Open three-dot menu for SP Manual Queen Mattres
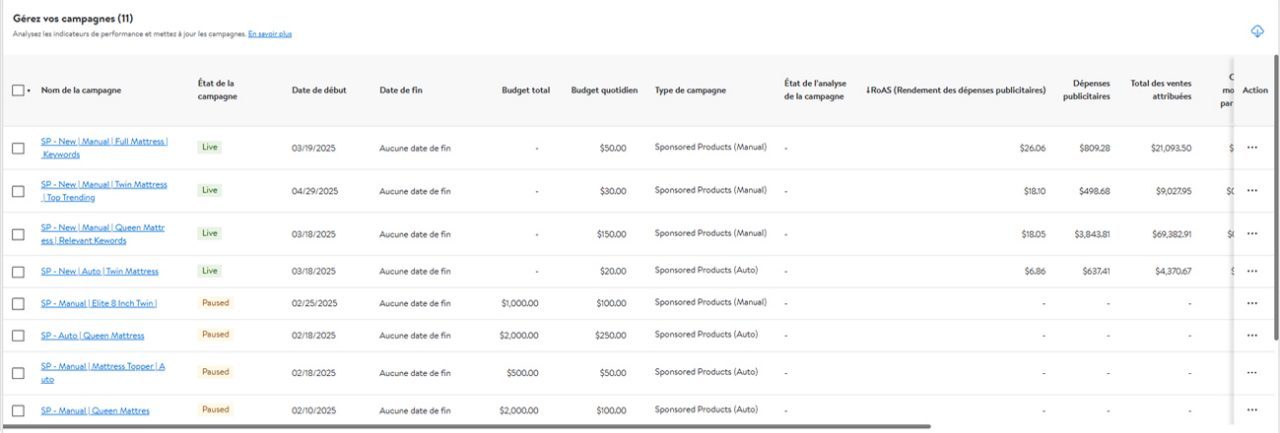 point(1252,410)
